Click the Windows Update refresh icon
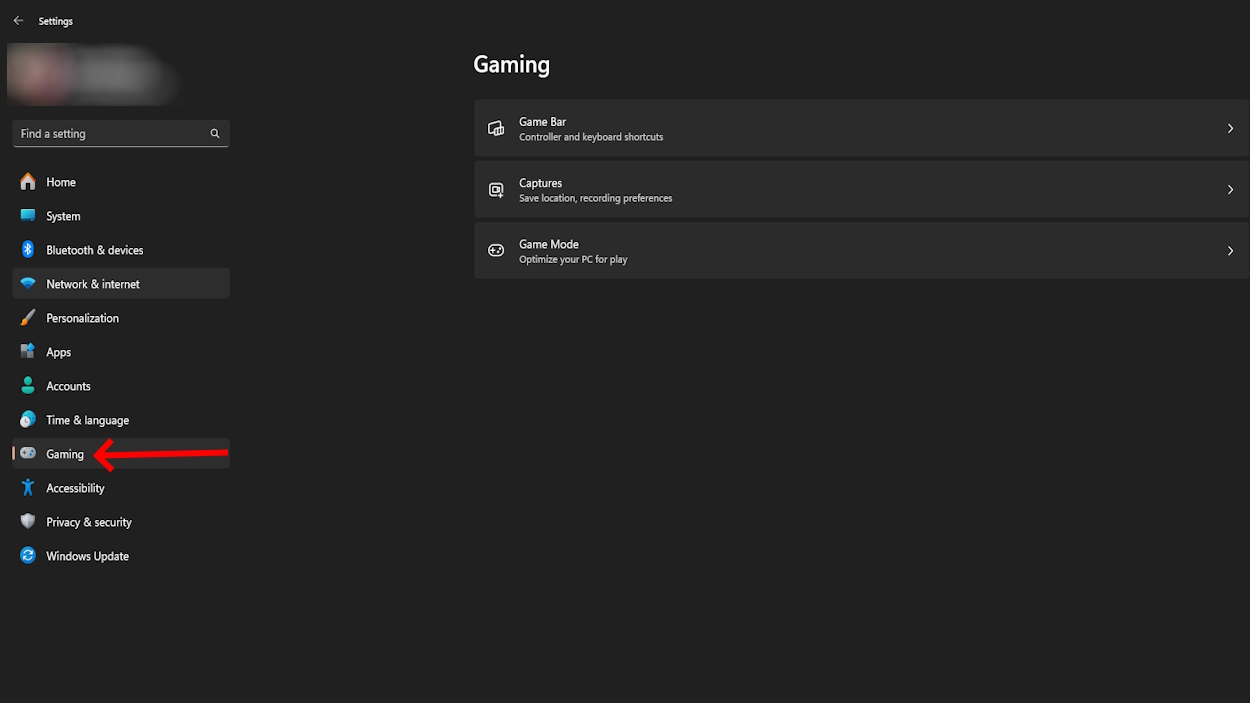Screen dimensions: 1250x703 (x=28, y=556)
